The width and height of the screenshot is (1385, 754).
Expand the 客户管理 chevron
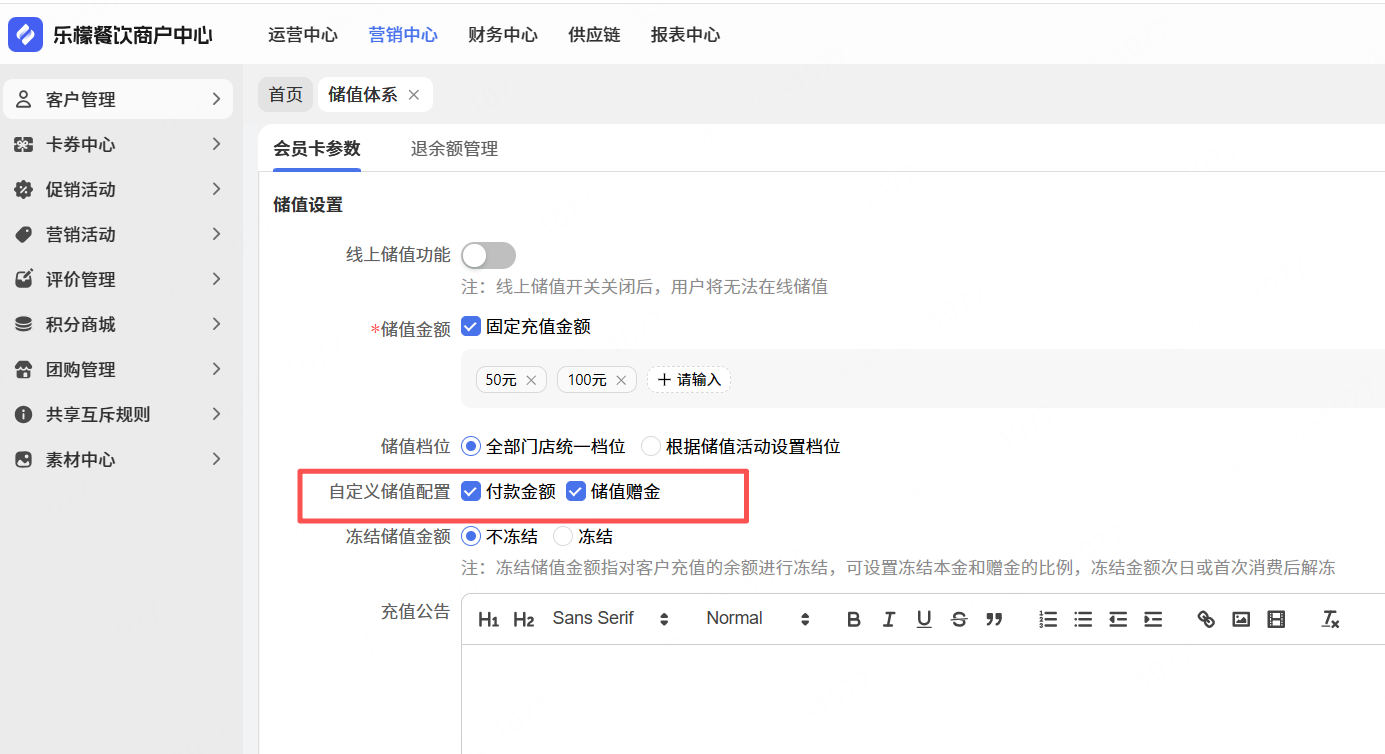click(x=217, y=99)
